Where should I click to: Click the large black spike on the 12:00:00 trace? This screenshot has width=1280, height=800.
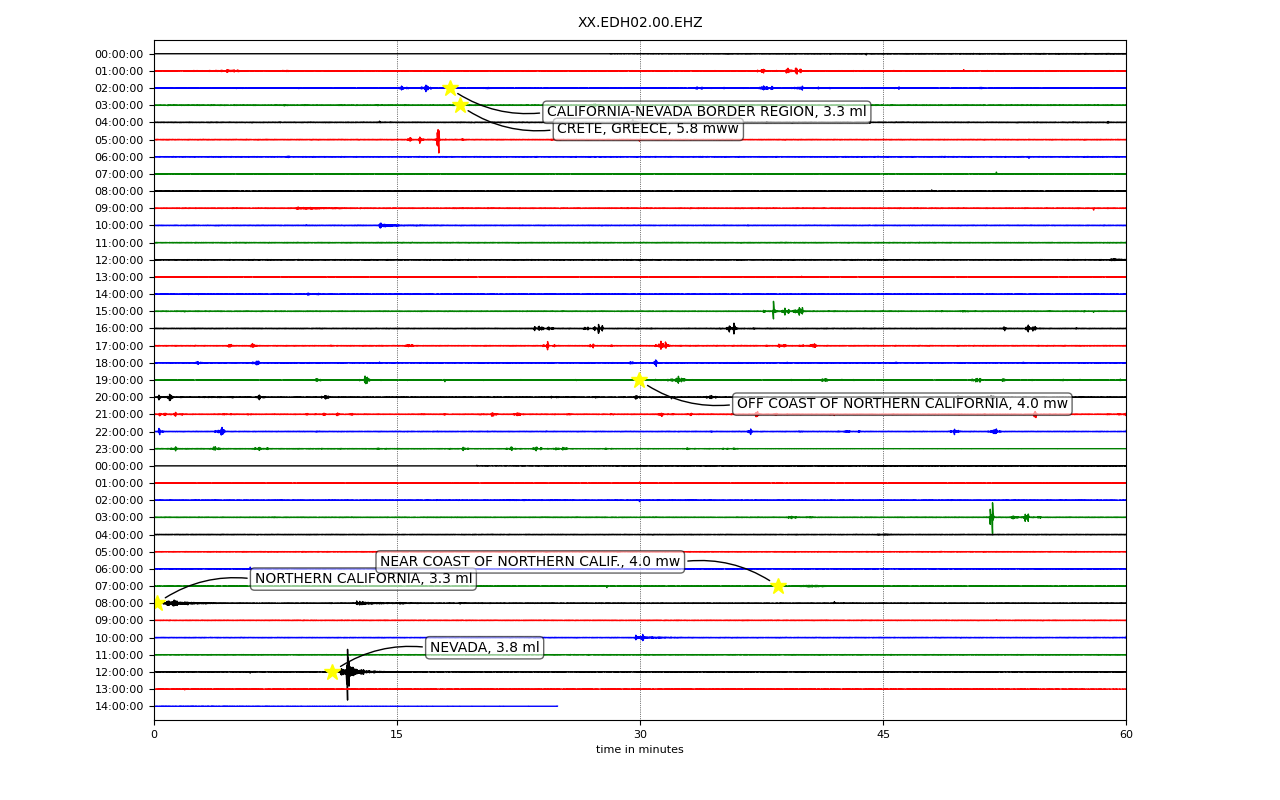coord(347,672)
